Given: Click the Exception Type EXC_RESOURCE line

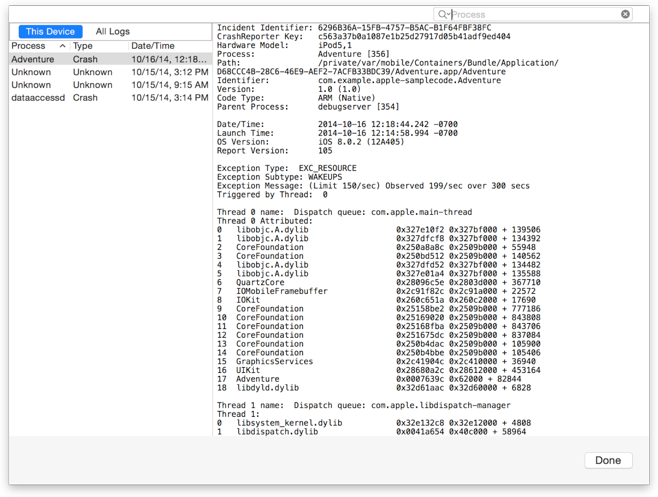Looking at the screenshot, I should pos(287,168).
